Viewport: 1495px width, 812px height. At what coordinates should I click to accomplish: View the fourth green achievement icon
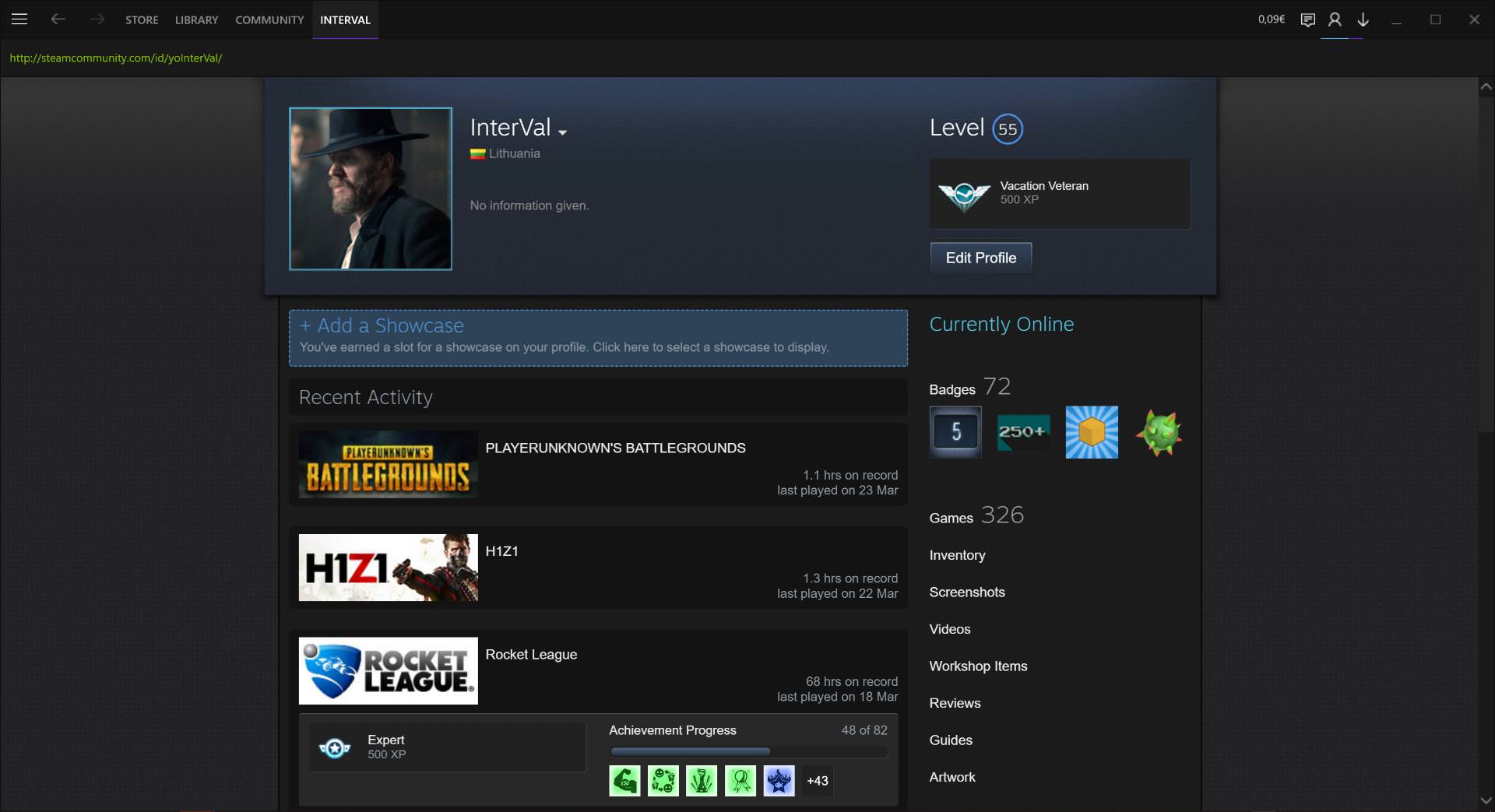pyautogui.click(x=740, y=781)
